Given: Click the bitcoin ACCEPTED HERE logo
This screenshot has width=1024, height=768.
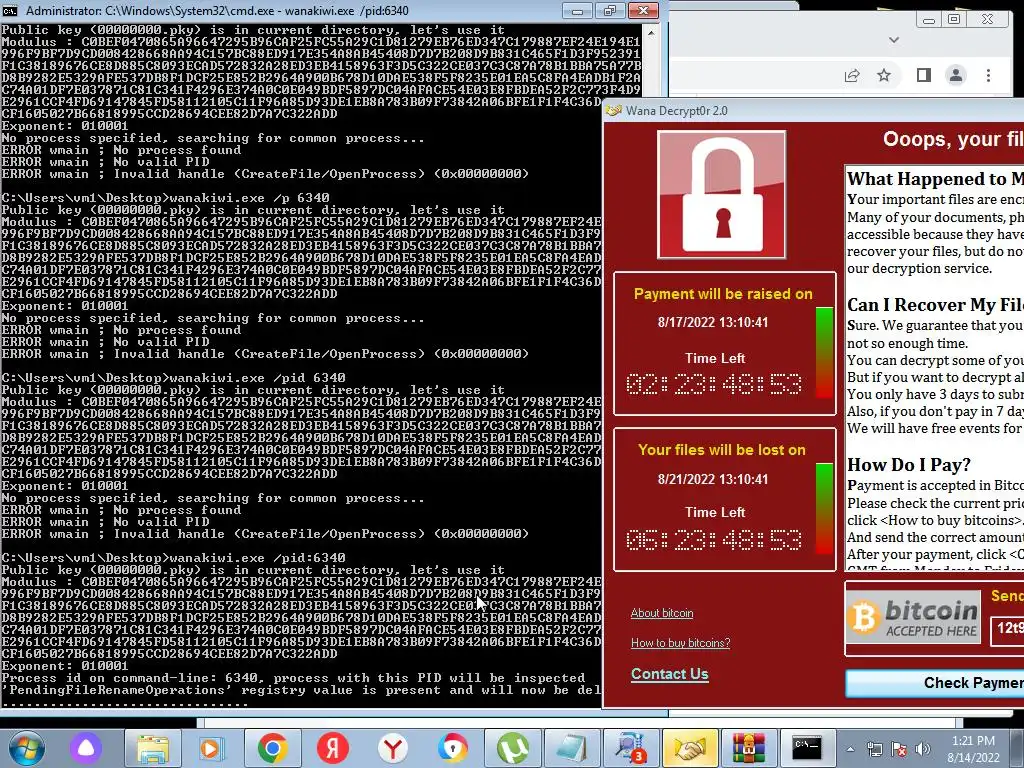Looking at the screenshot, I should click(x=913, y=617).
